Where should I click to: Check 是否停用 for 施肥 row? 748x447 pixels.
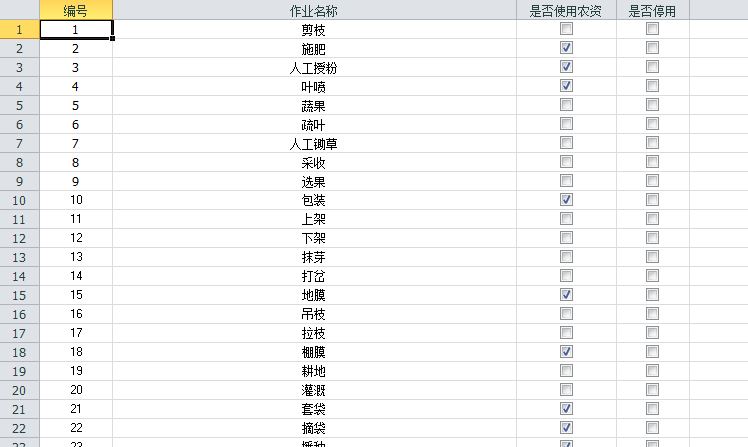click(x=653, y=48)
